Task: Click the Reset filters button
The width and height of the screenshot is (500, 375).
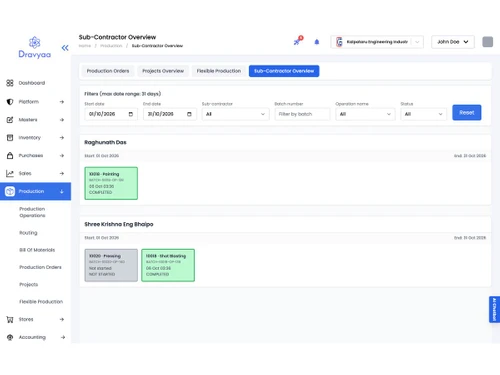Action: tap(467, 113)
